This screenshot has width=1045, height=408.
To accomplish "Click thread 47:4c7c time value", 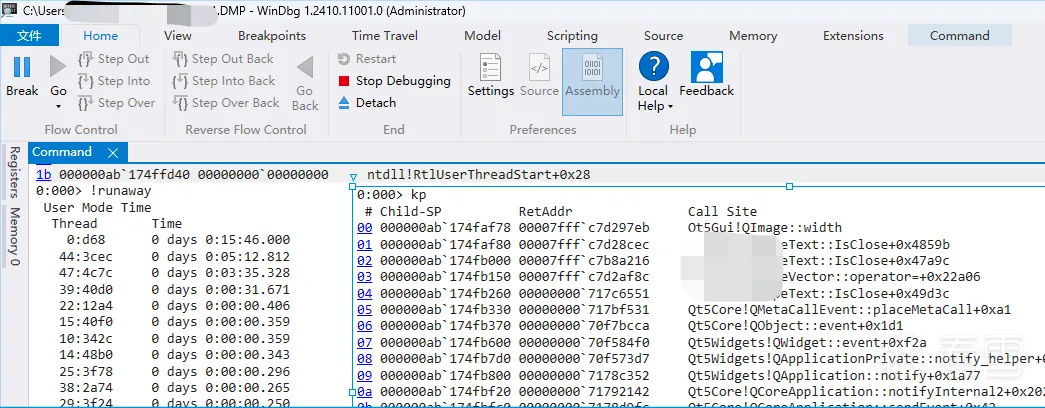I will [x=221, y=273].
